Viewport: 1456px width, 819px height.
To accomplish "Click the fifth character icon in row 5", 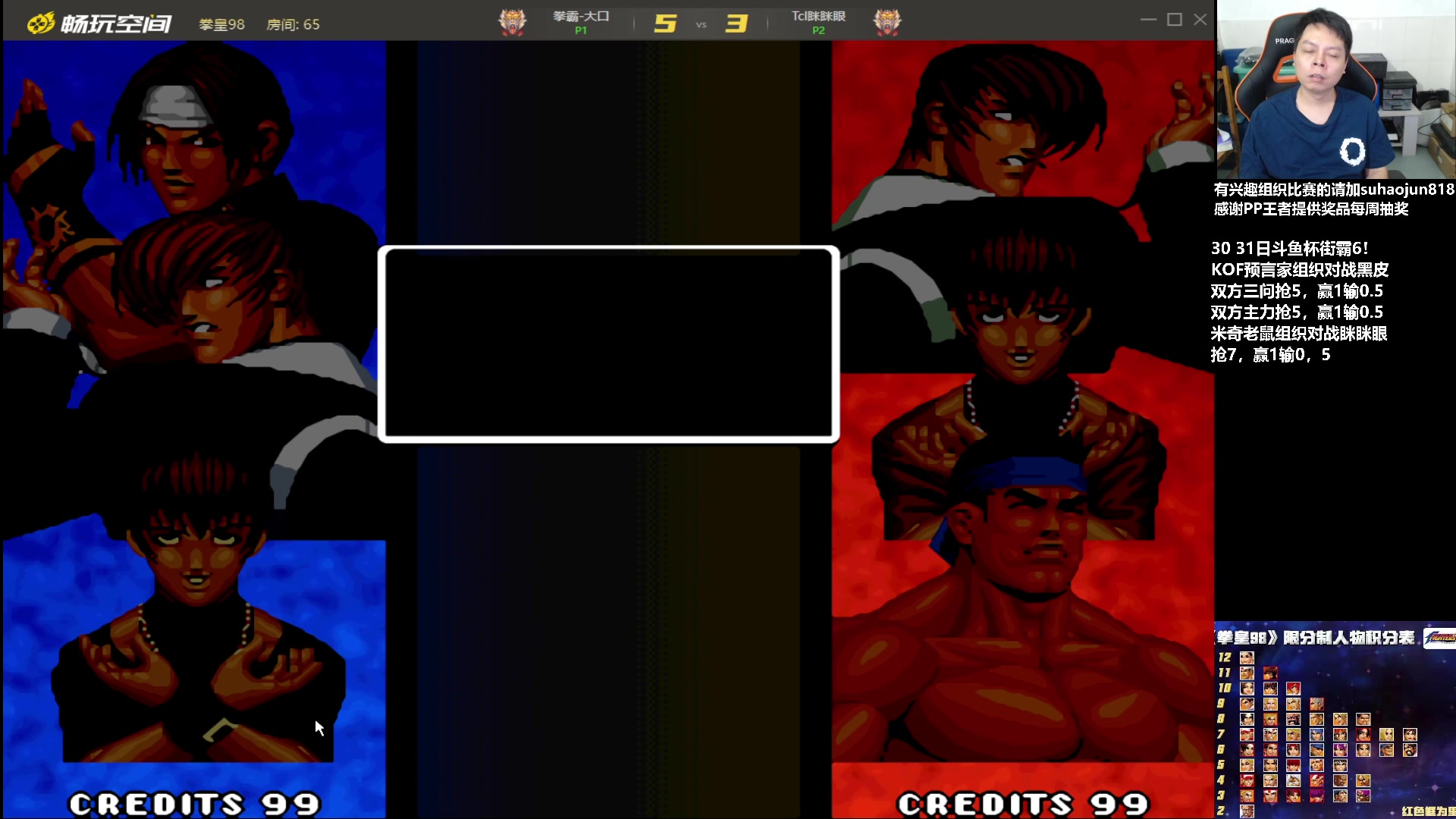I will [x=1340, y=765].
